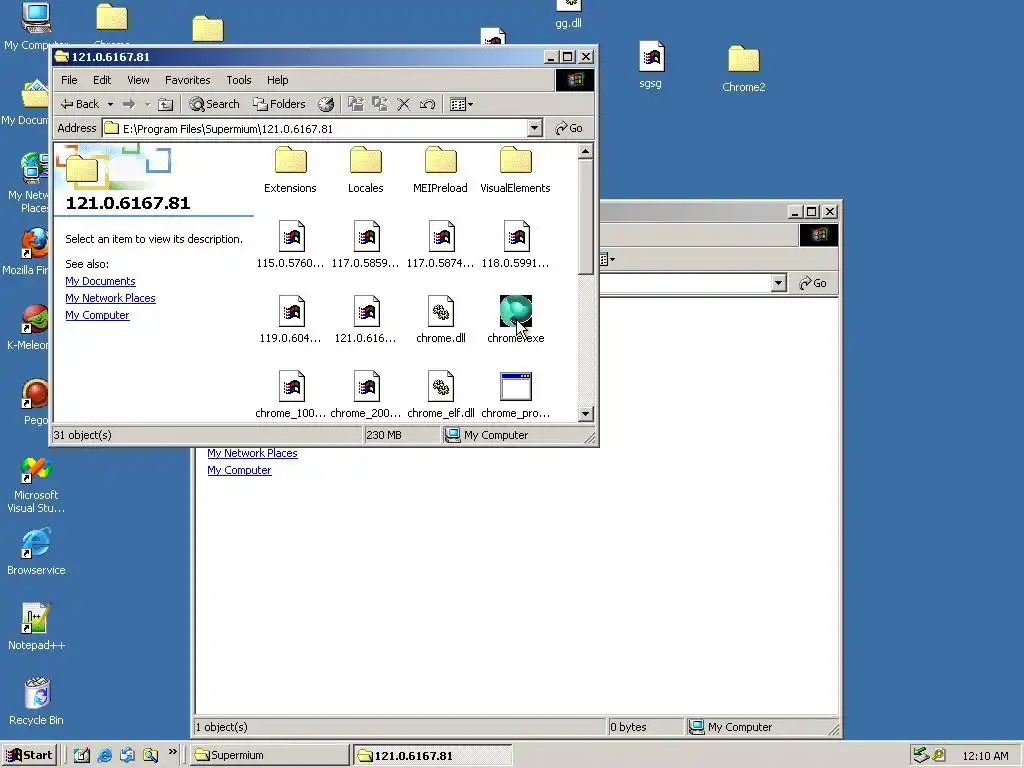Launch Internet Explorer from Quick Launch
Image resolution: width=1024 pixels, height=768 pixels.
104,755
